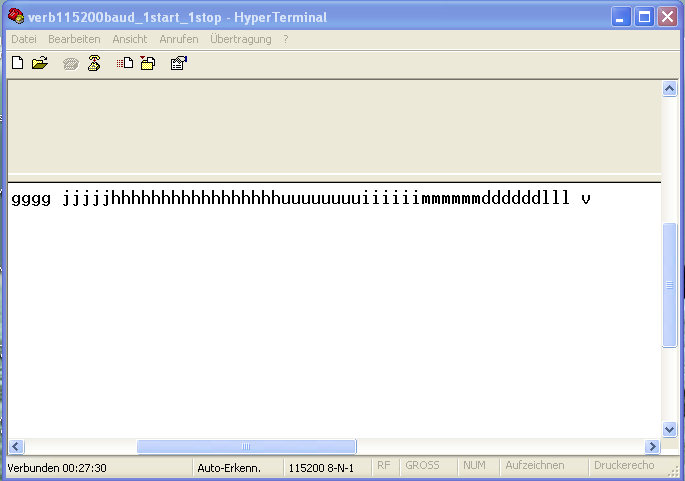
Task: Click the vertical scrollbar up arrow
Action: pos(670,89)
